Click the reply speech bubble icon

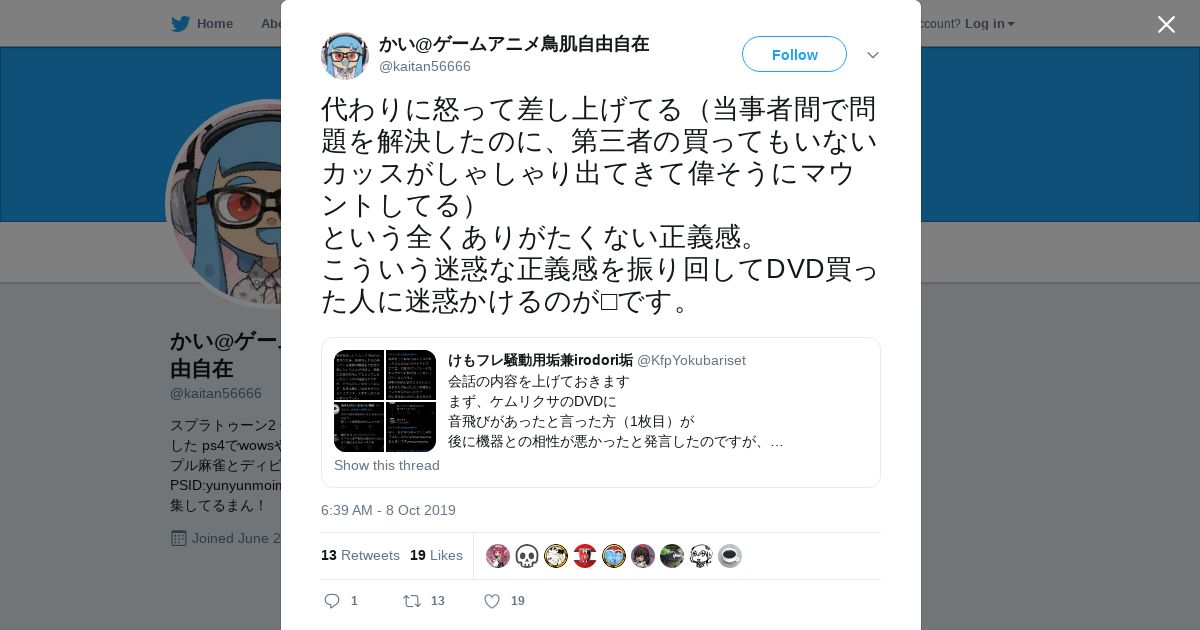click(332, 601)
